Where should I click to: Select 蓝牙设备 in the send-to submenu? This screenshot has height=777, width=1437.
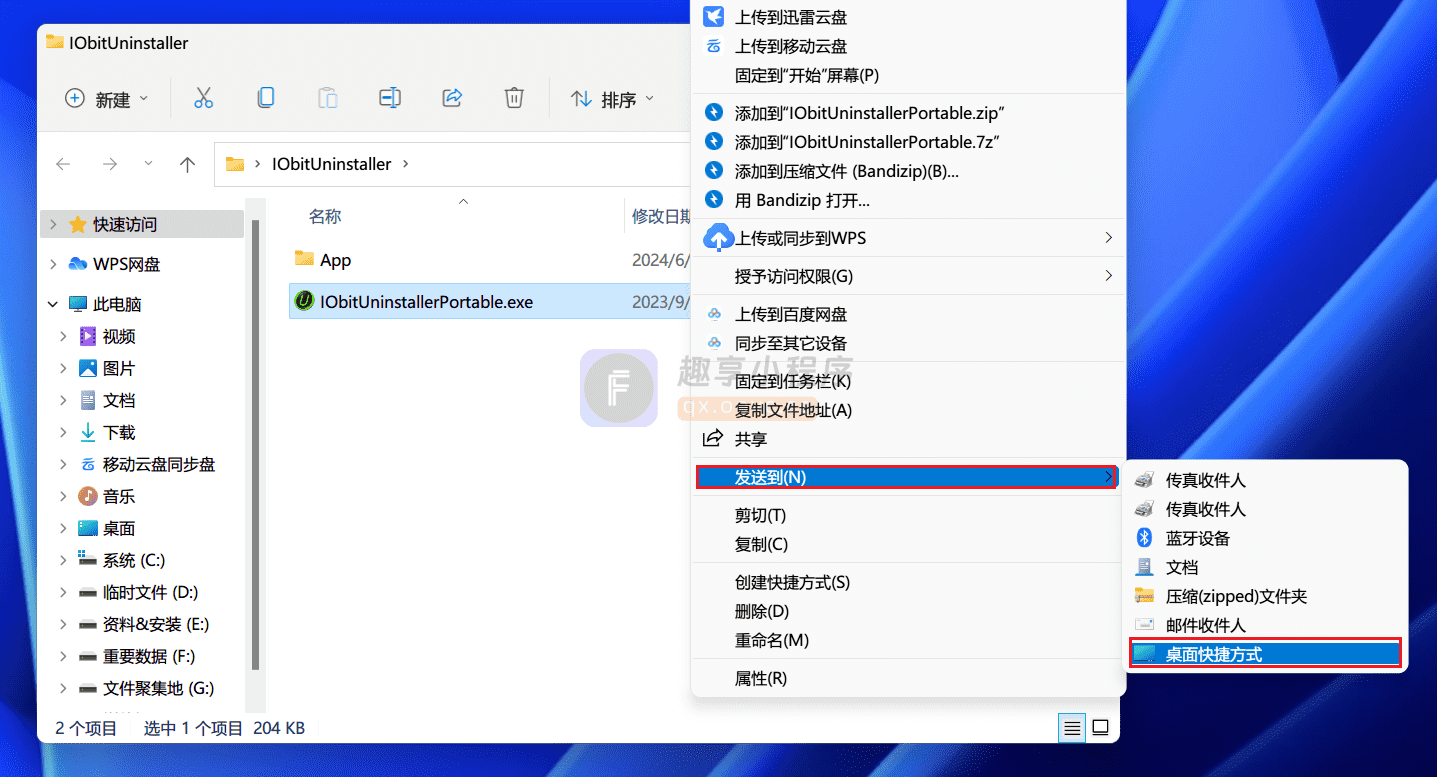pyautogui.click(x=1265, y=538)
